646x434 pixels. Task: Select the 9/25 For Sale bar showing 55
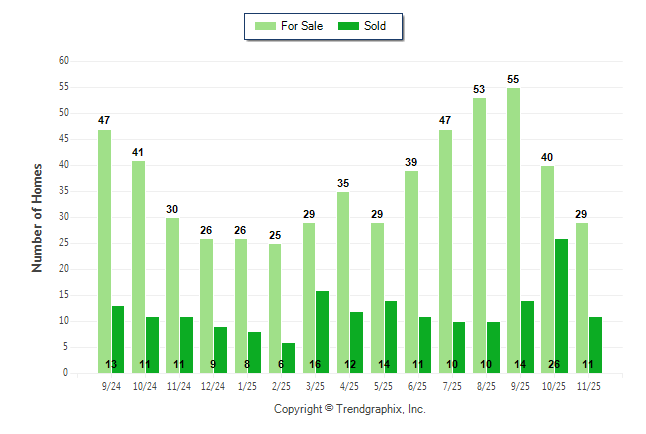click(x=513, y=230)
